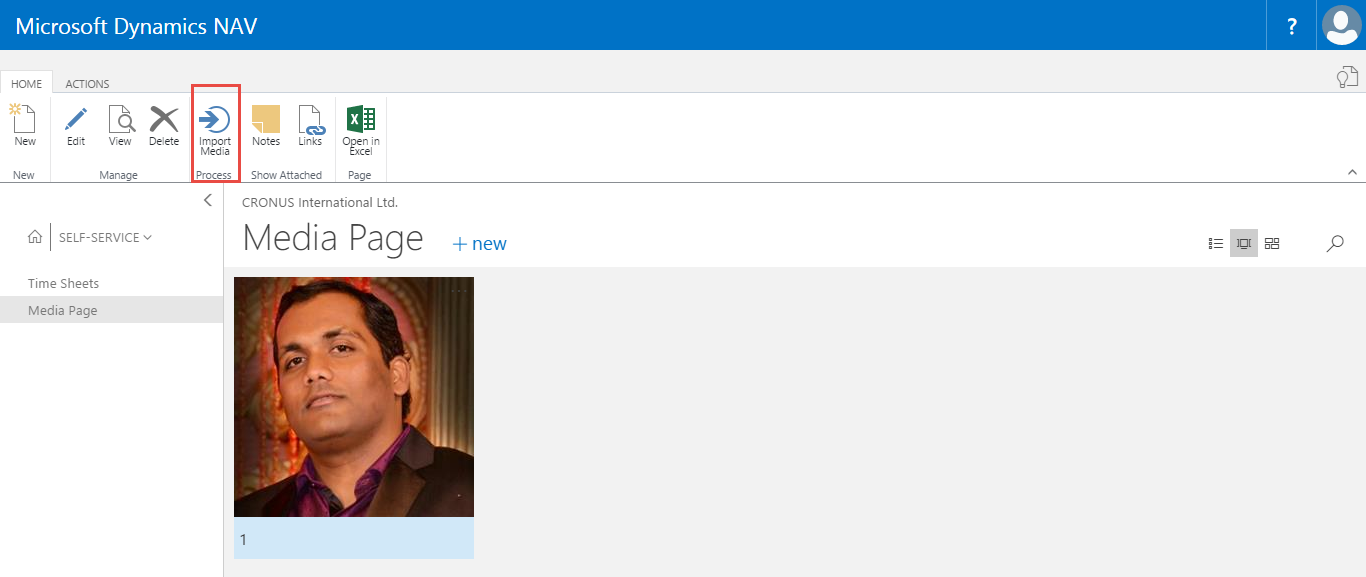
Task: Switch to the tiles grid view
Action: coord(1272,243)
